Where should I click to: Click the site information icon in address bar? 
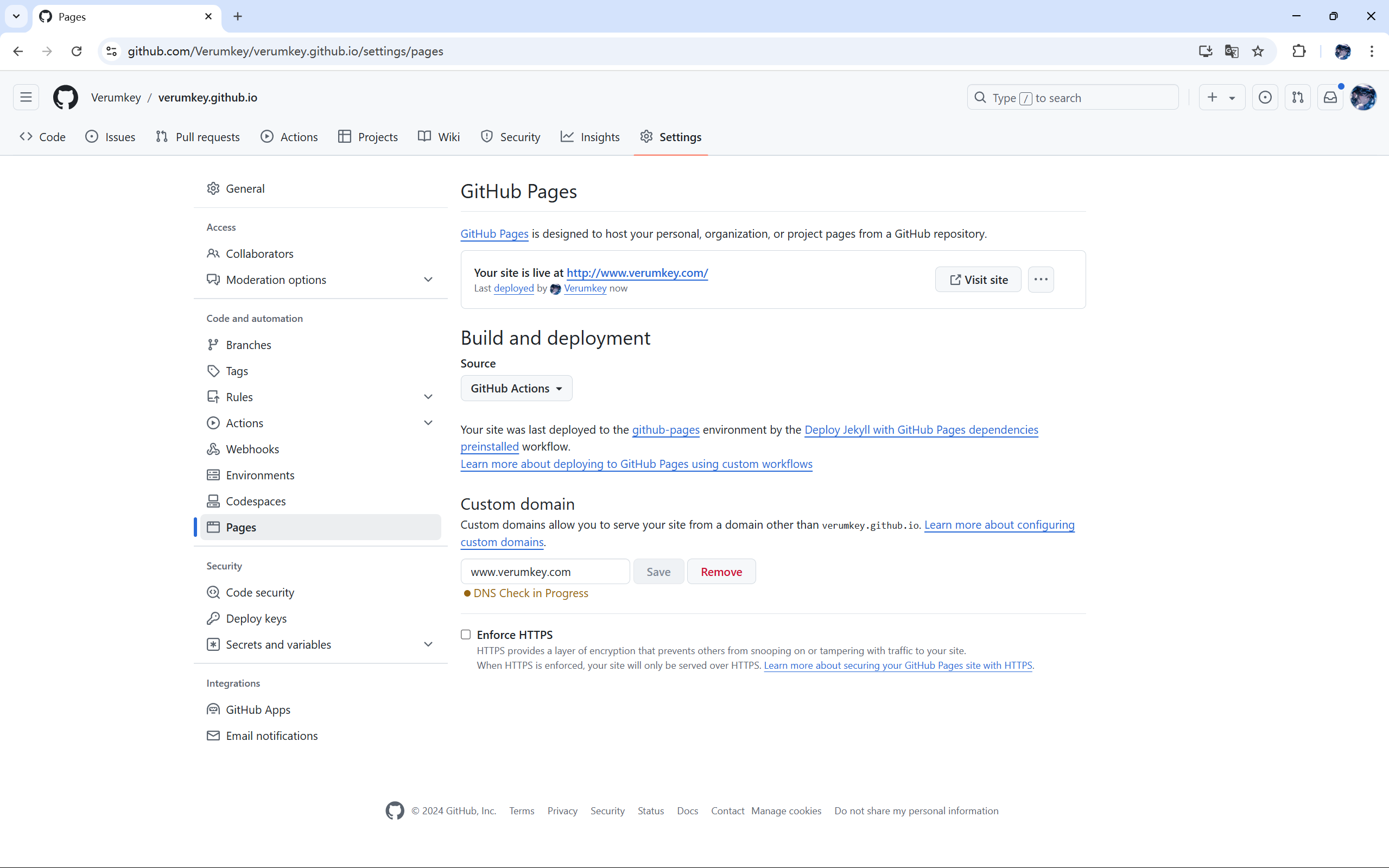(x=112, y=51)
